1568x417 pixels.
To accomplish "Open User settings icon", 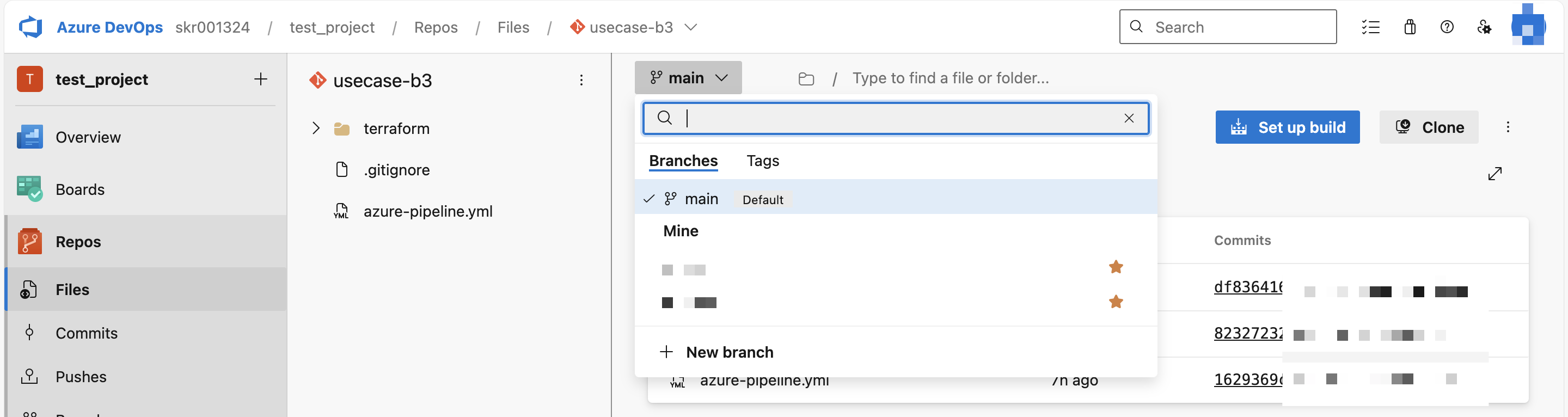I will (1484, 27).
